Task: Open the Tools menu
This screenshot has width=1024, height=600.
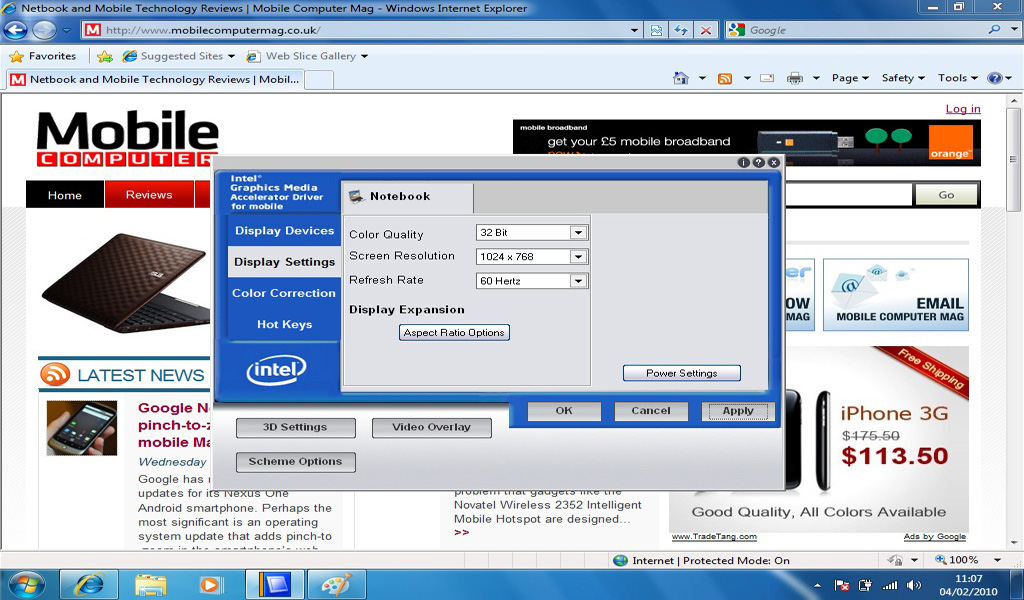Action: [x=957, y=78]
